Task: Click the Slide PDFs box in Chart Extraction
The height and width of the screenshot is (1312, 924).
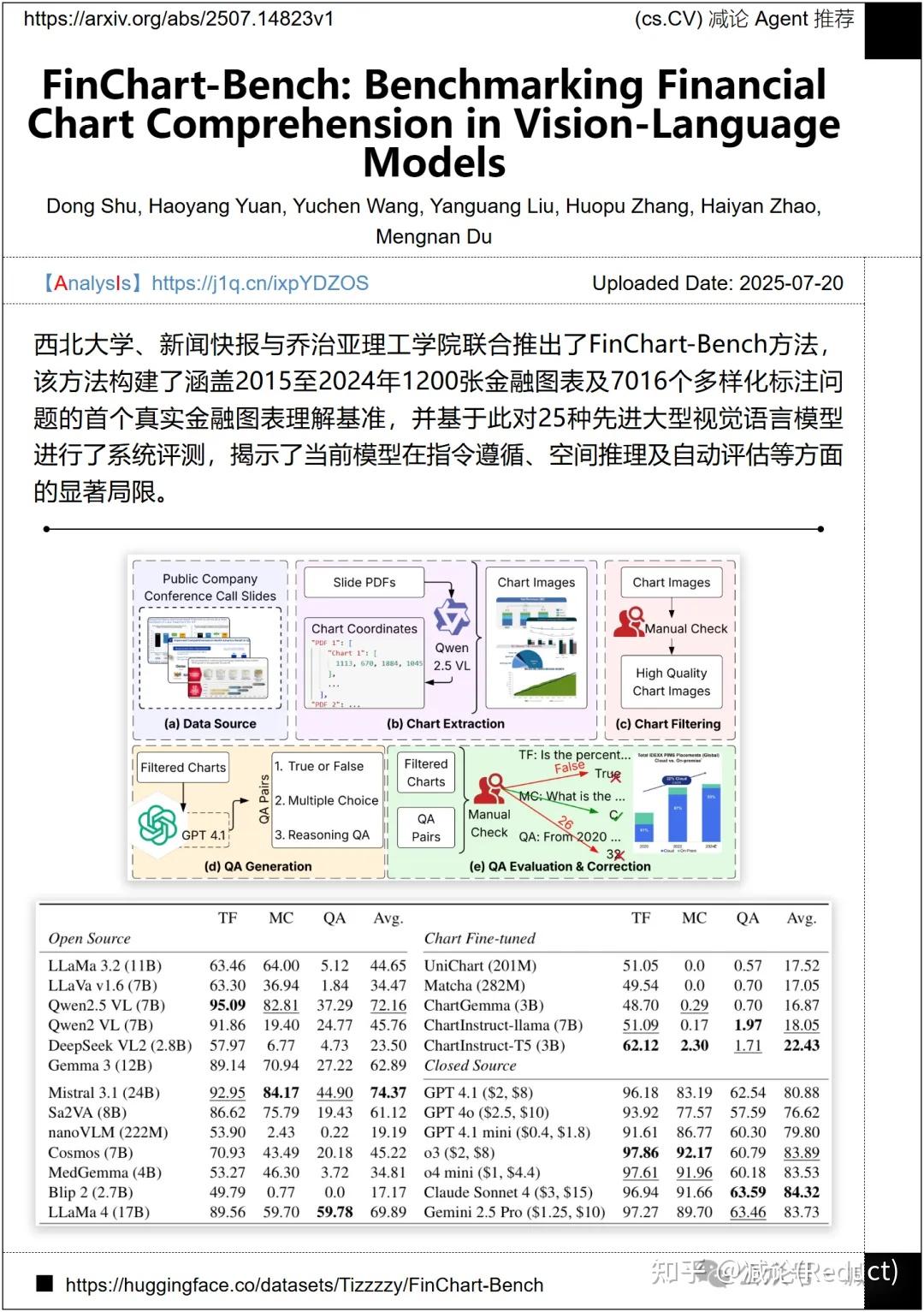Action: coord(364,582)
